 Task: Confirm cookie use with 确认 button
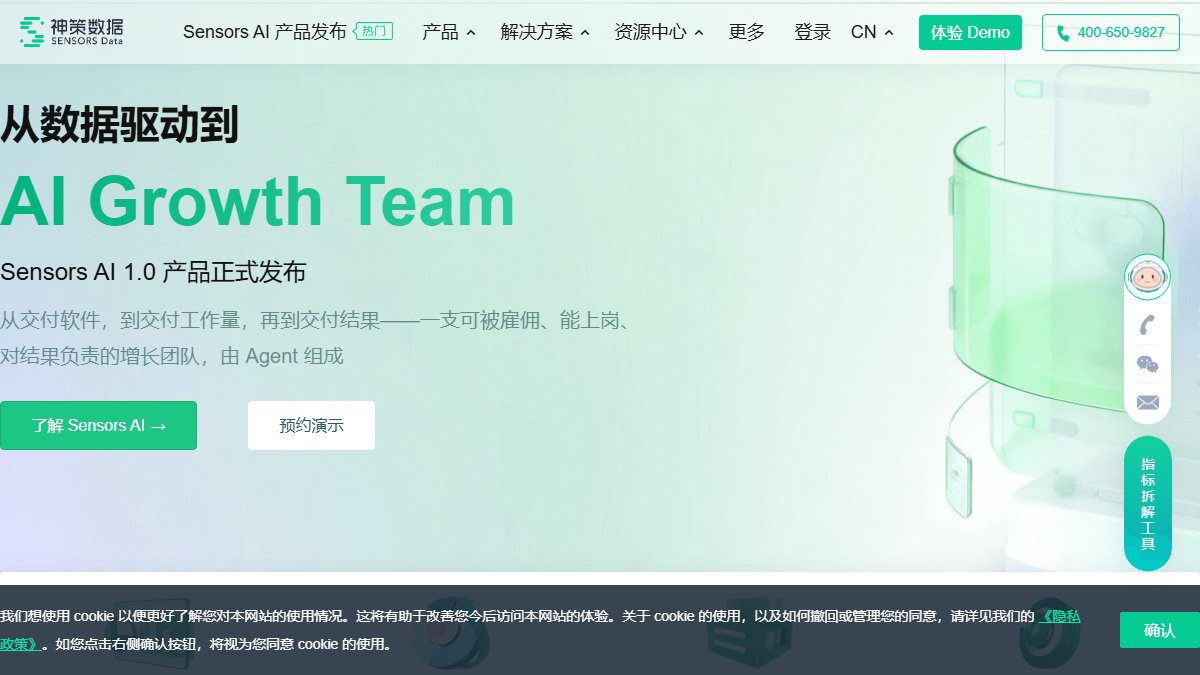tap(1159, 630)
